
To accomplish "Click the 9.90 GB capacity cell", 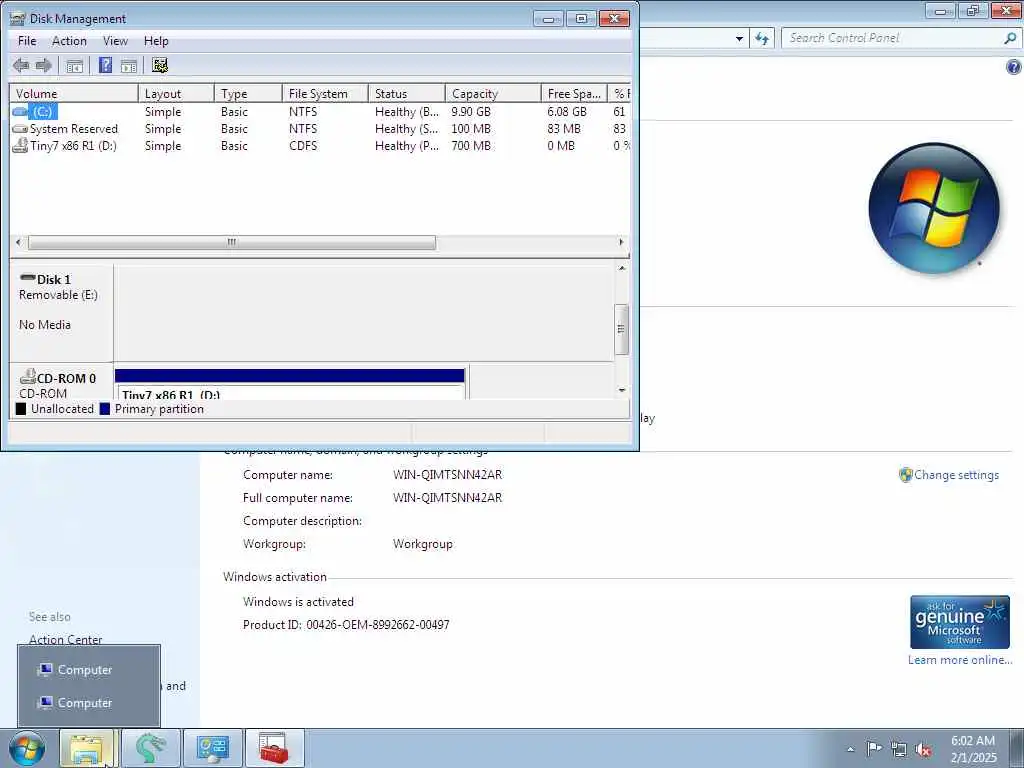I will 471,112.
